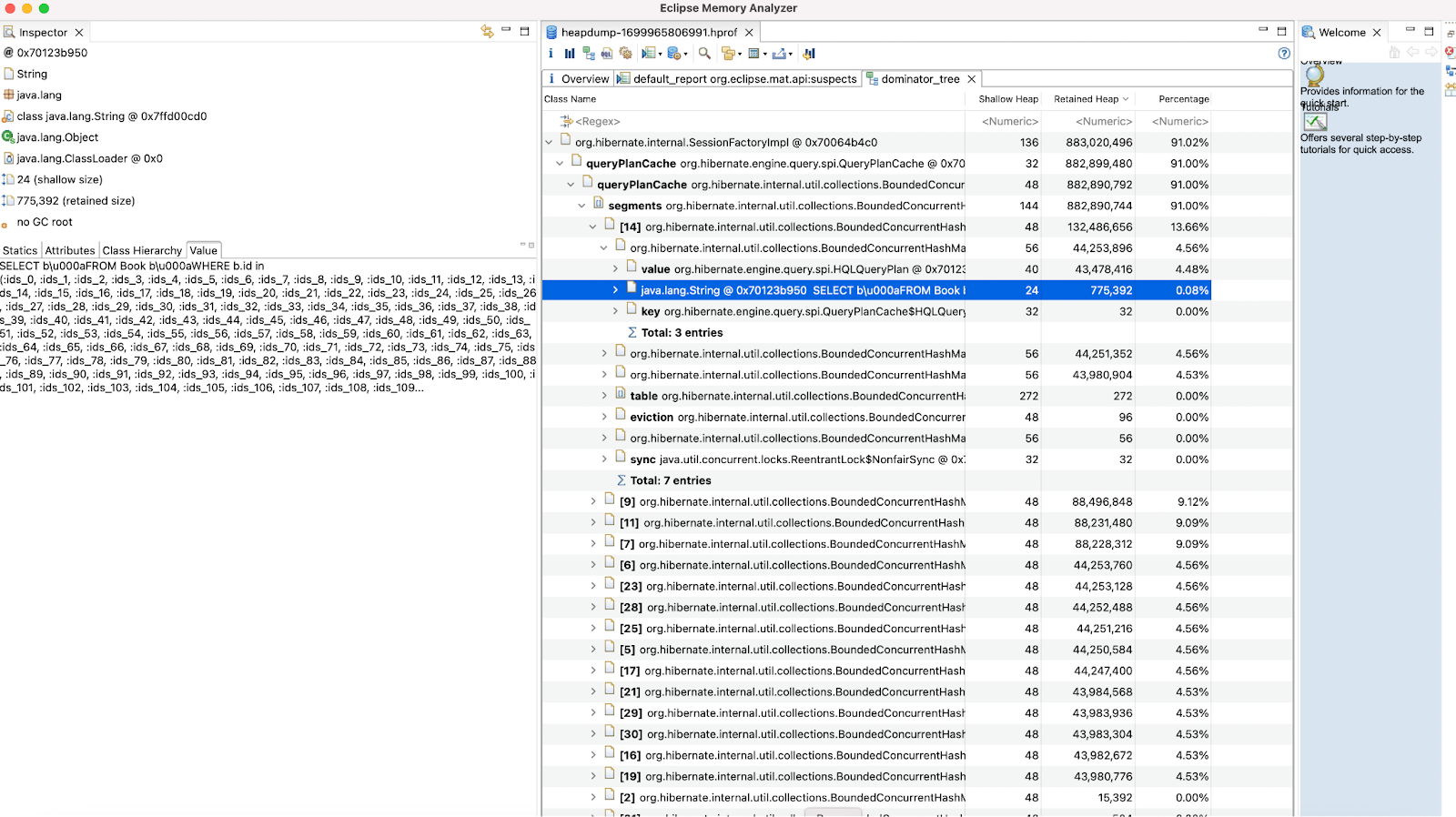Image resolution: width=1456 pixels, height=817 pixels.
Task: Click '775,392 (retained size)' in Inspector
Action: [76, 201]
